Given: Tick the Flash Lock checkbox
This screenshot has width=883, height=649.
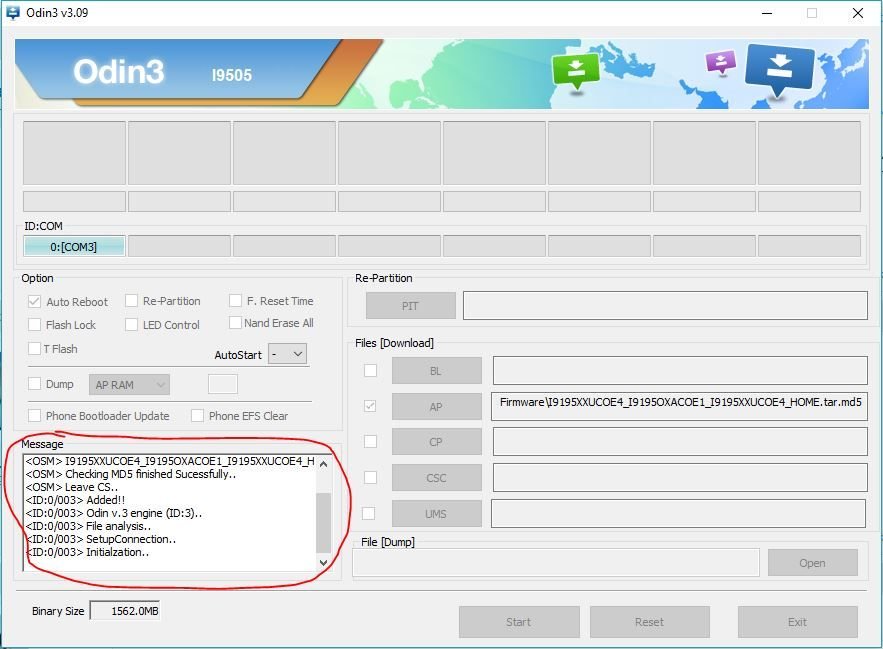Looking at the screenshot, I should (34, 324).
